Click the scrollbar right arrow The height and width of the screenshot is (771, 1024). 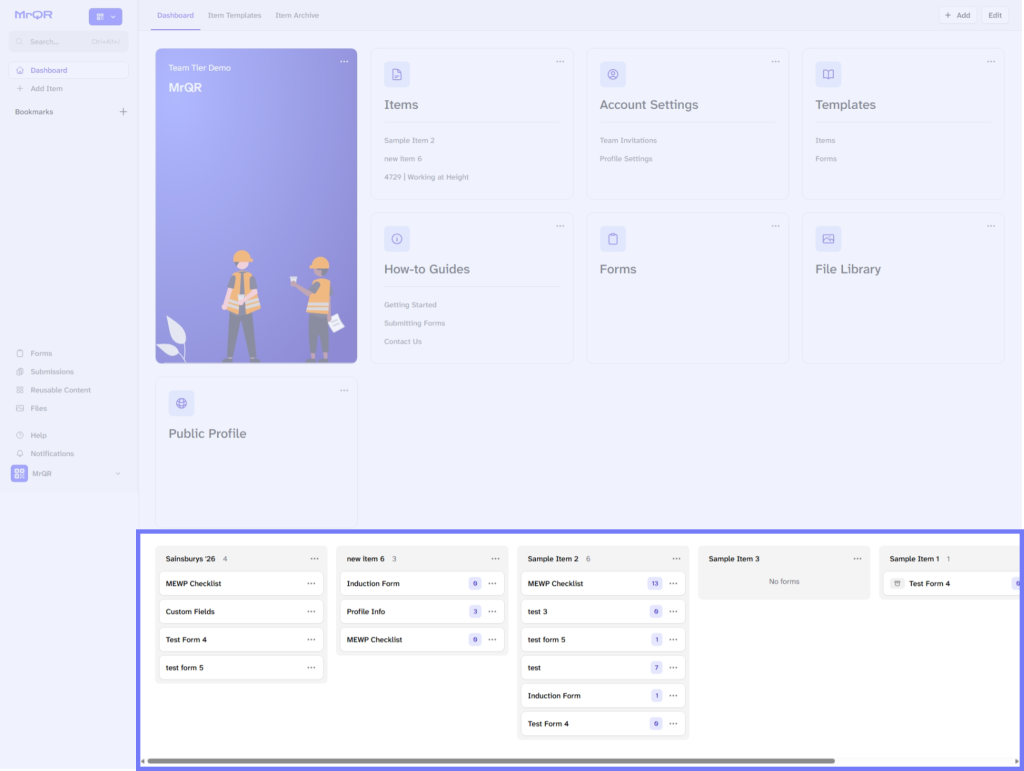1016,761
